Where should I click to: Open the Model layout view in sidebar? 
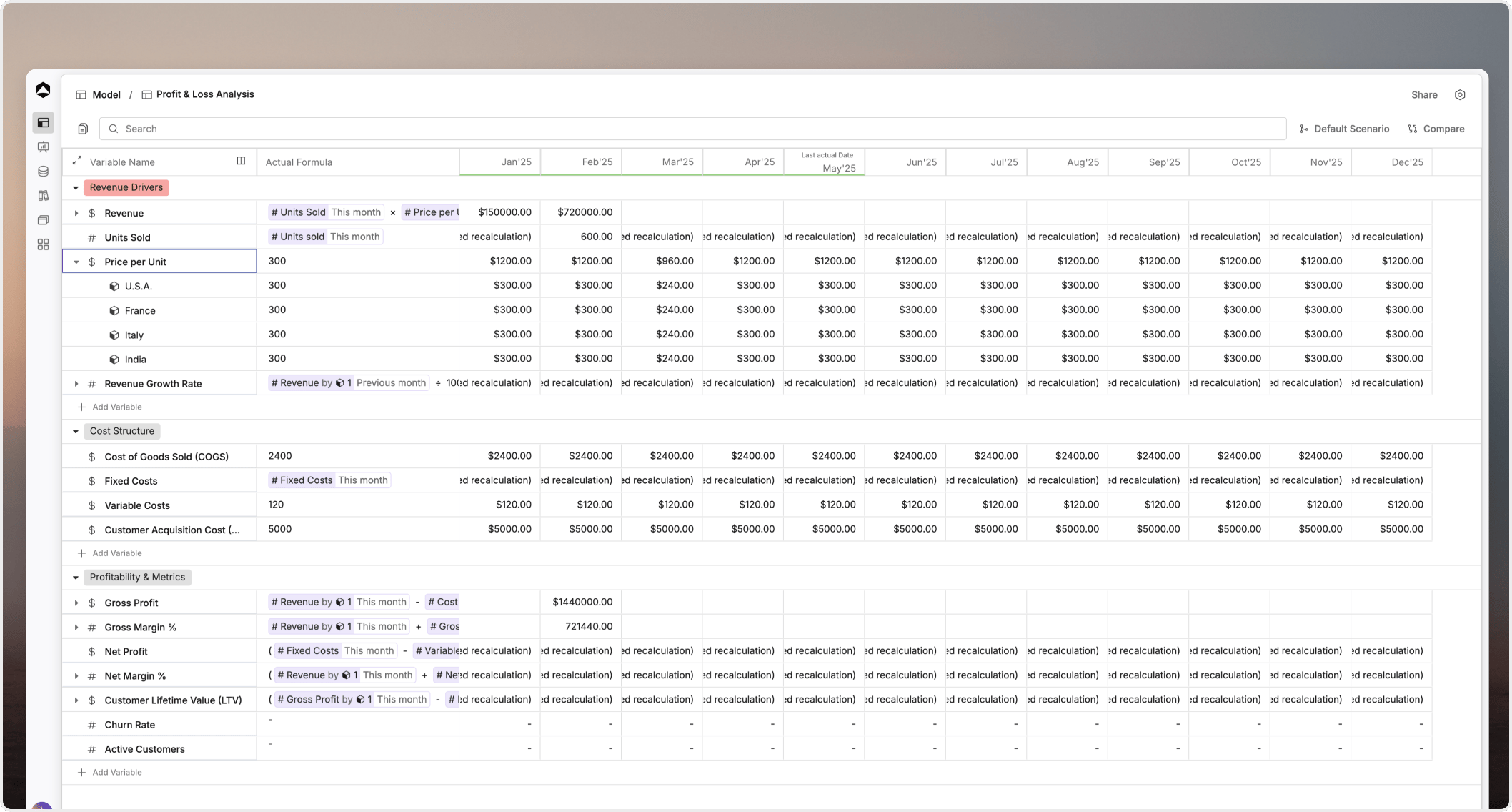[44, 123]
